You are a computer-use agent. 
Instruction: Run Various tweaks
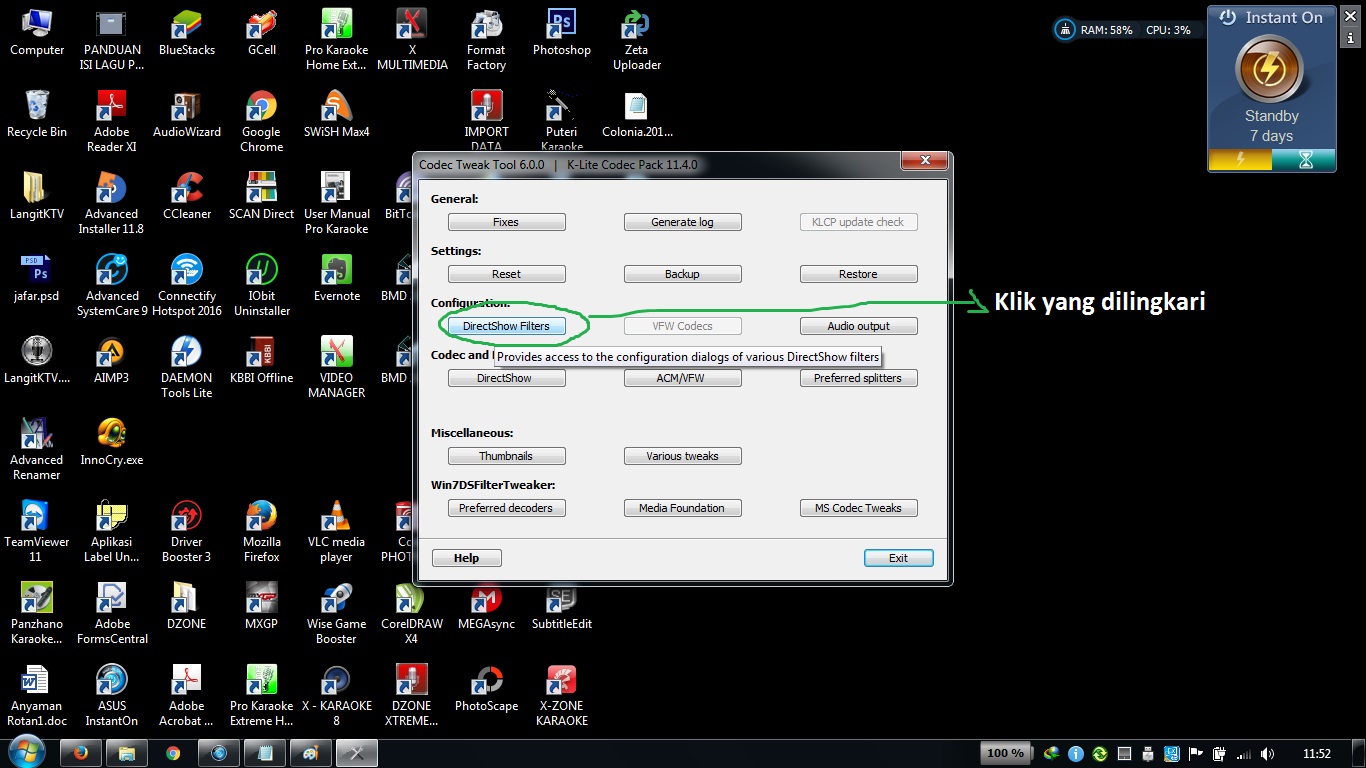point(682,455)
